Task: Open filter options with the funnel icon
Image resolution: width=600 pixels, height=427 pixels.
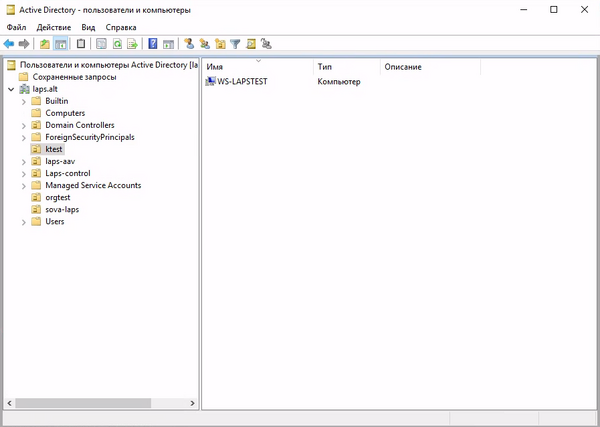Action: (x=235, y=44)
